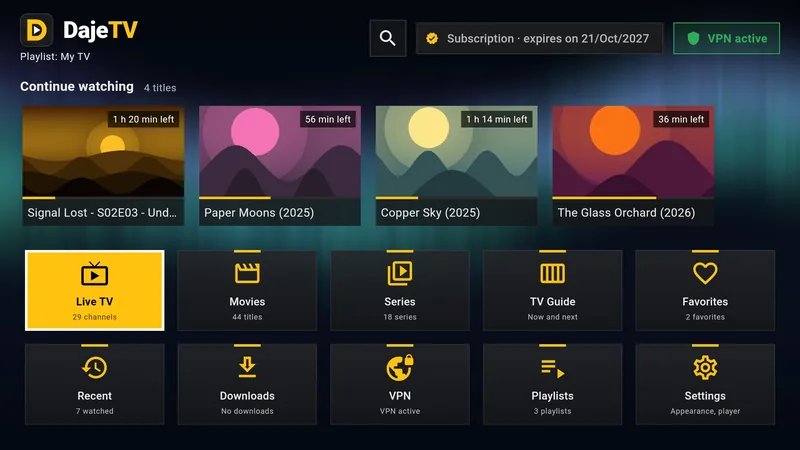Open search with the magnifier icon

pyautogui.click(x=388, y=38)
